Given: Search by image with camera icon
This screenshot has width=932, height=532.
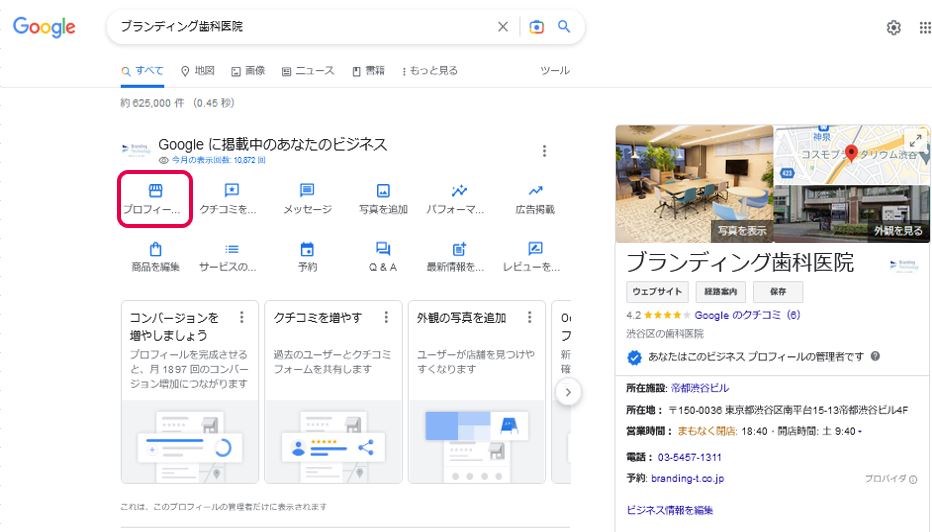Looking at the screenshot, I should coord(536,27).
